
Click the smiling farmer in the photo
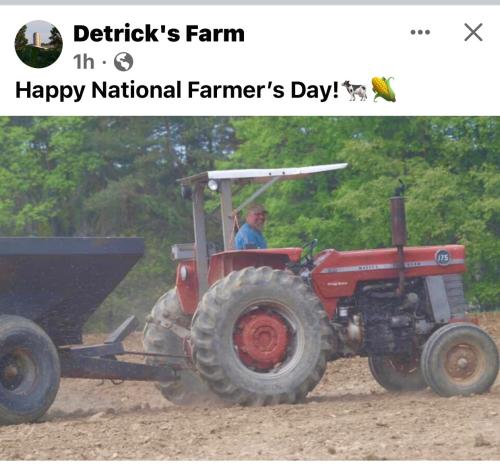pos(252,227)
